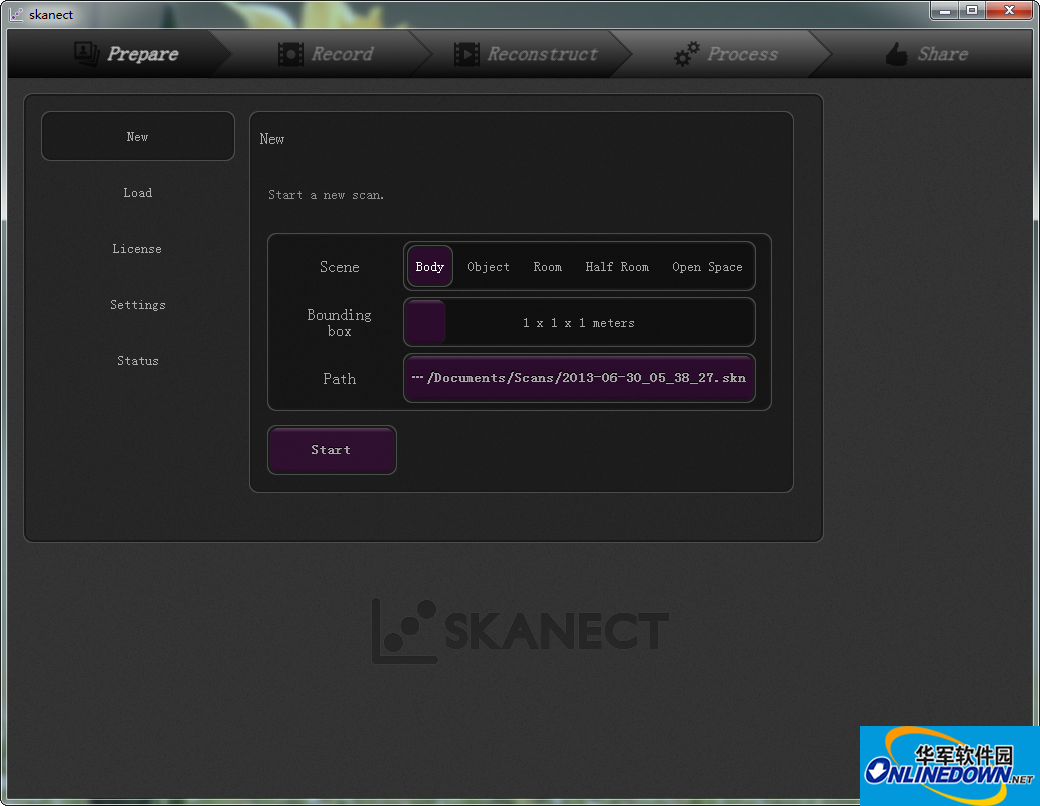Select Object scene type

pyautogui.click(x=488, y=267)
